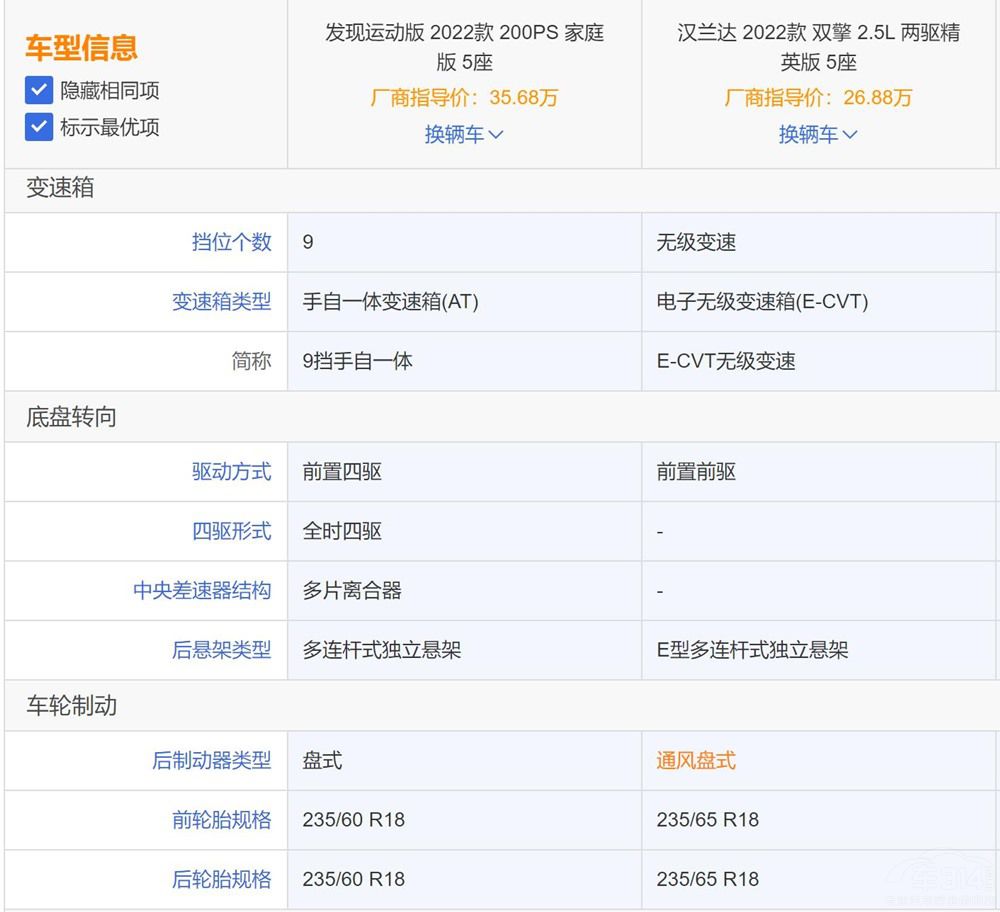Click the 四驱形式 parameter link
The height and width of the screenshot is (912, 1000).
(231, 531)
